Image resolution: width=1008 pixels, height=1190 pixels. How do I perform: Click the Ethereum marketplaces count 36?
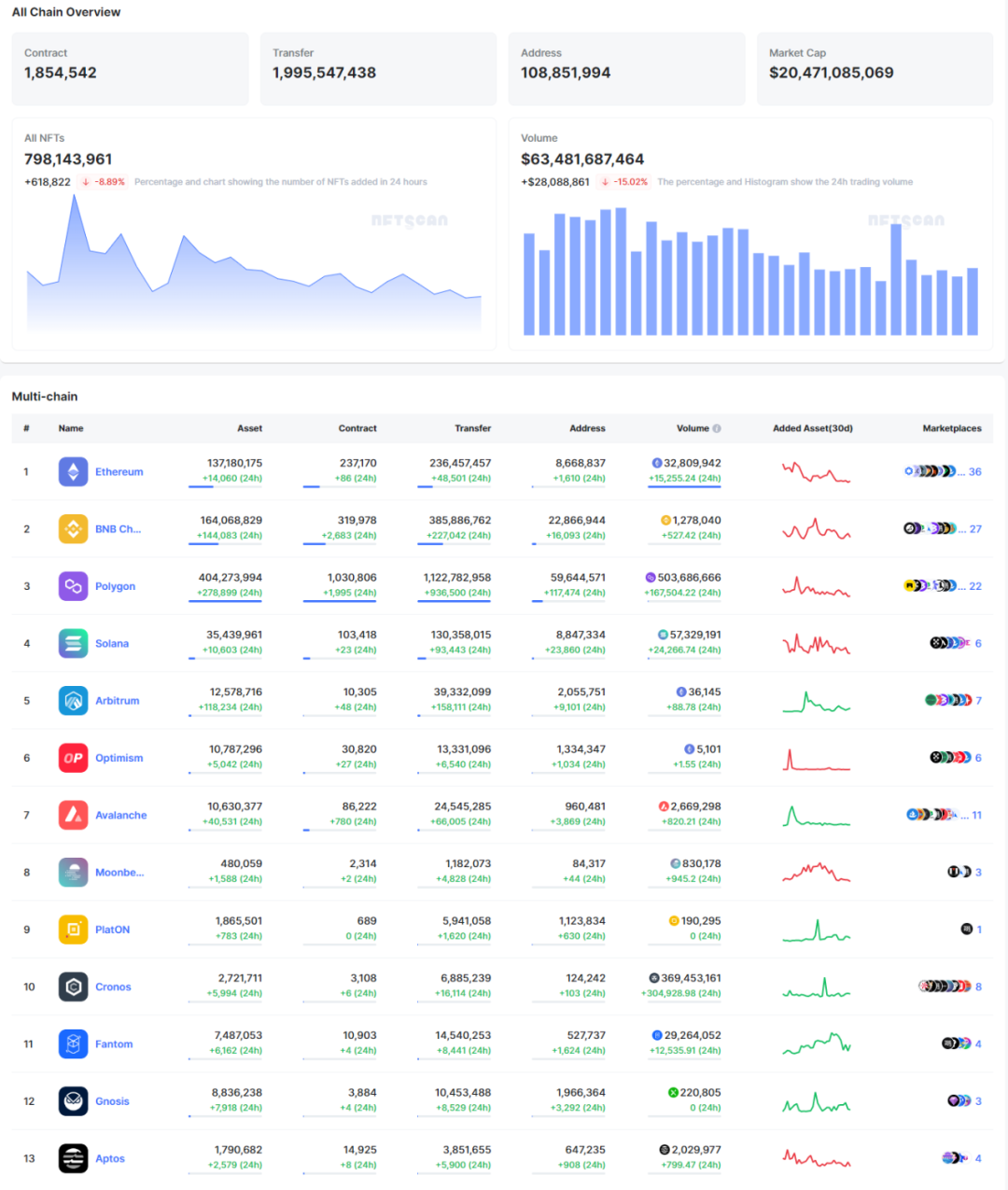(975, 472)
